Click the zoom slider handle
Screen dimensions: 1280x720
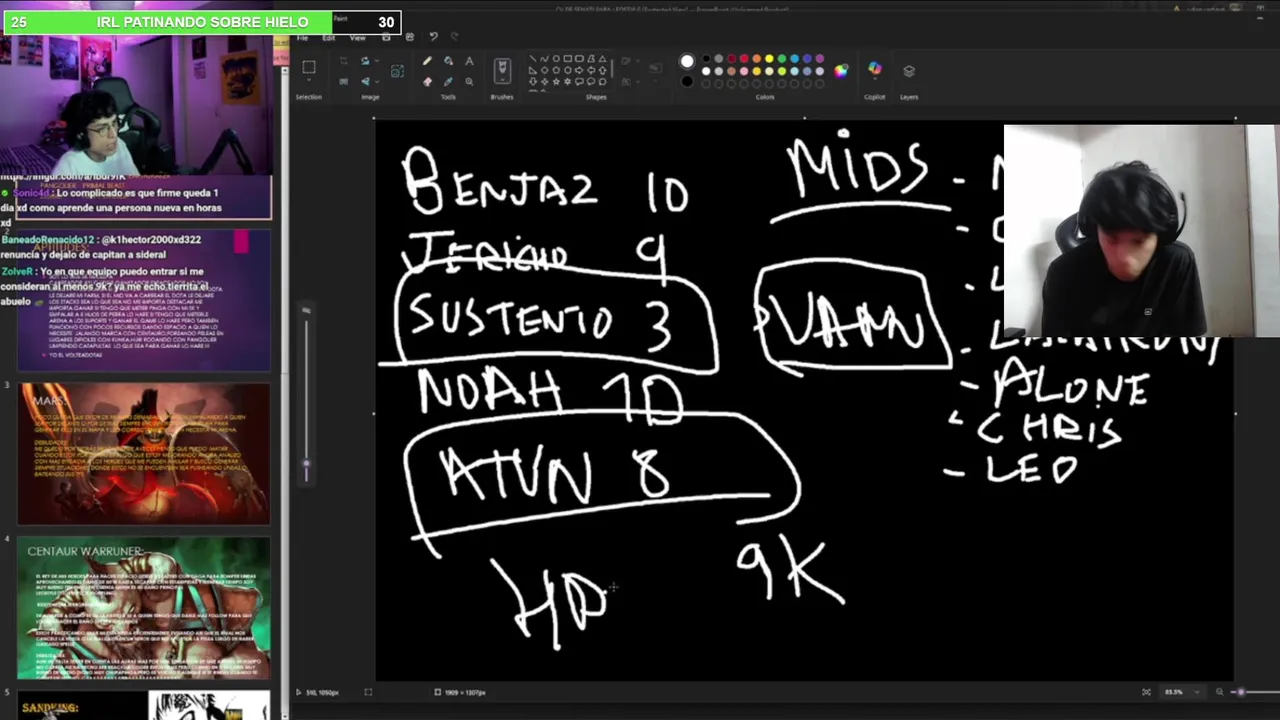click(x=1241, y=692)
